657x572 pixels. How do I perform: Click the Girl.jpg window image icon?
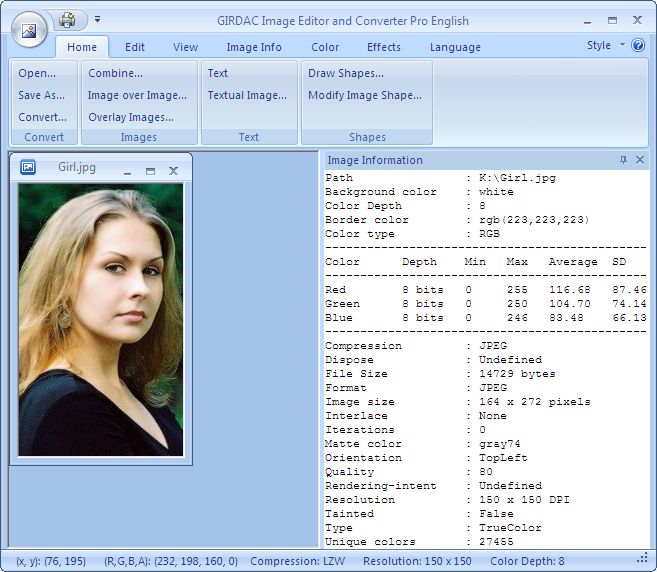(28, 167)
